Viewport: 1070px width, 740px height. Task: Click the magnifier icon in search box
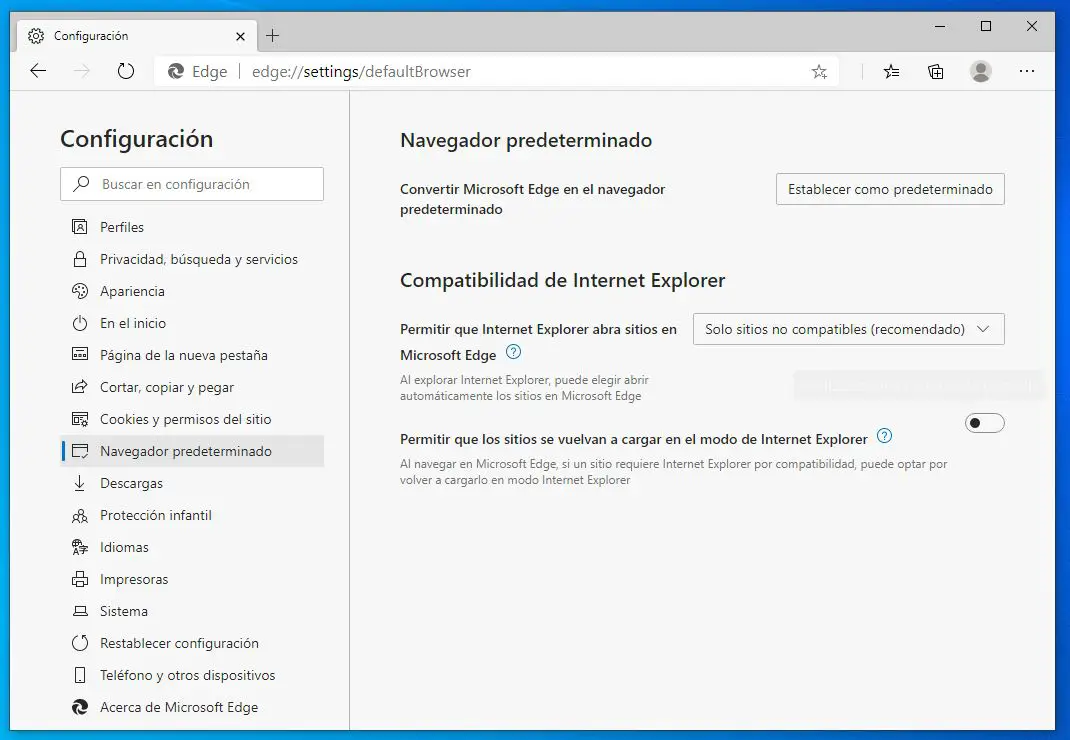[81, 184]
